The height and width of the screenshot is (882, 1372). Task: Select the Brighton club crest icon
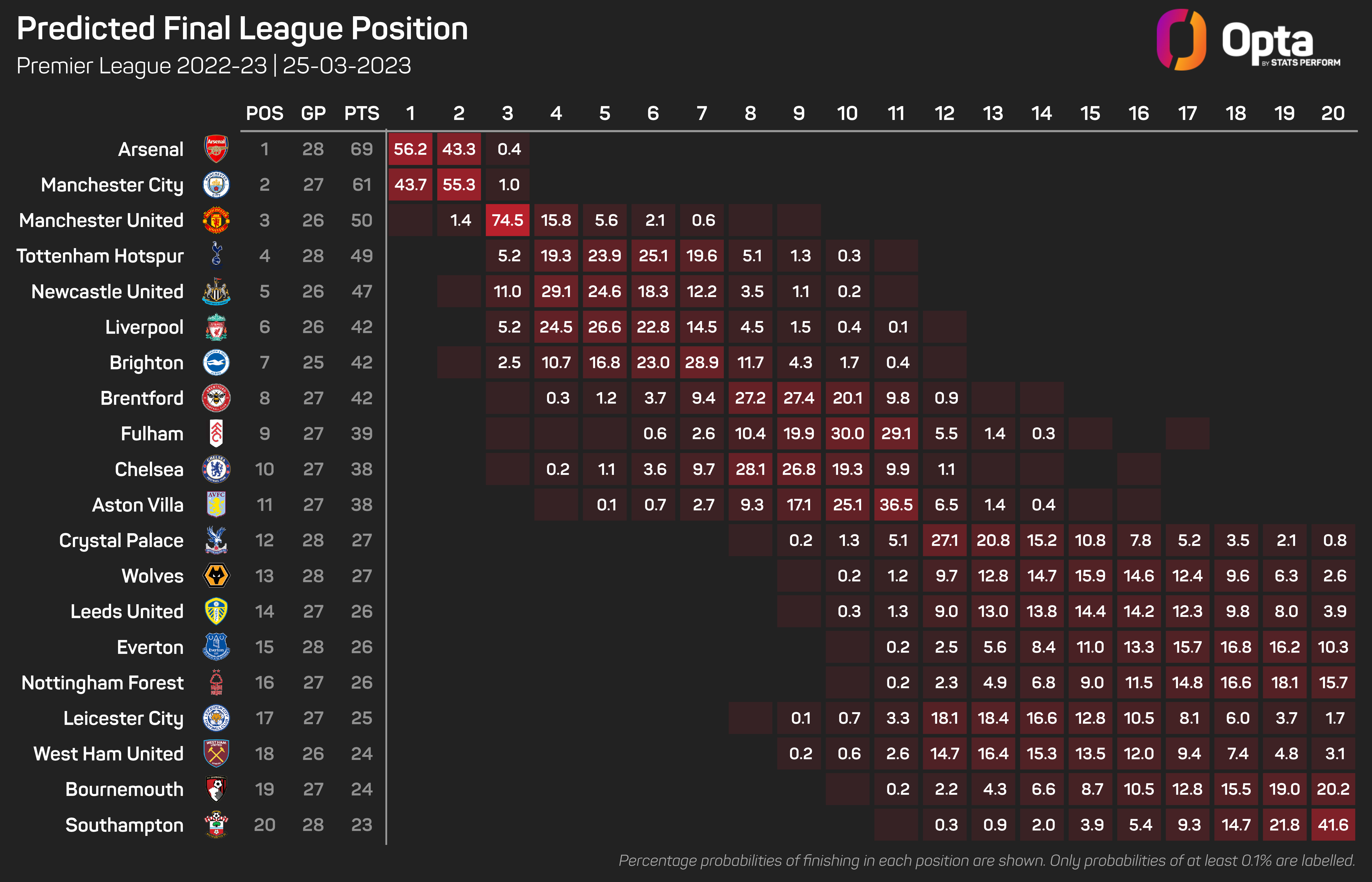pos(218,362)
